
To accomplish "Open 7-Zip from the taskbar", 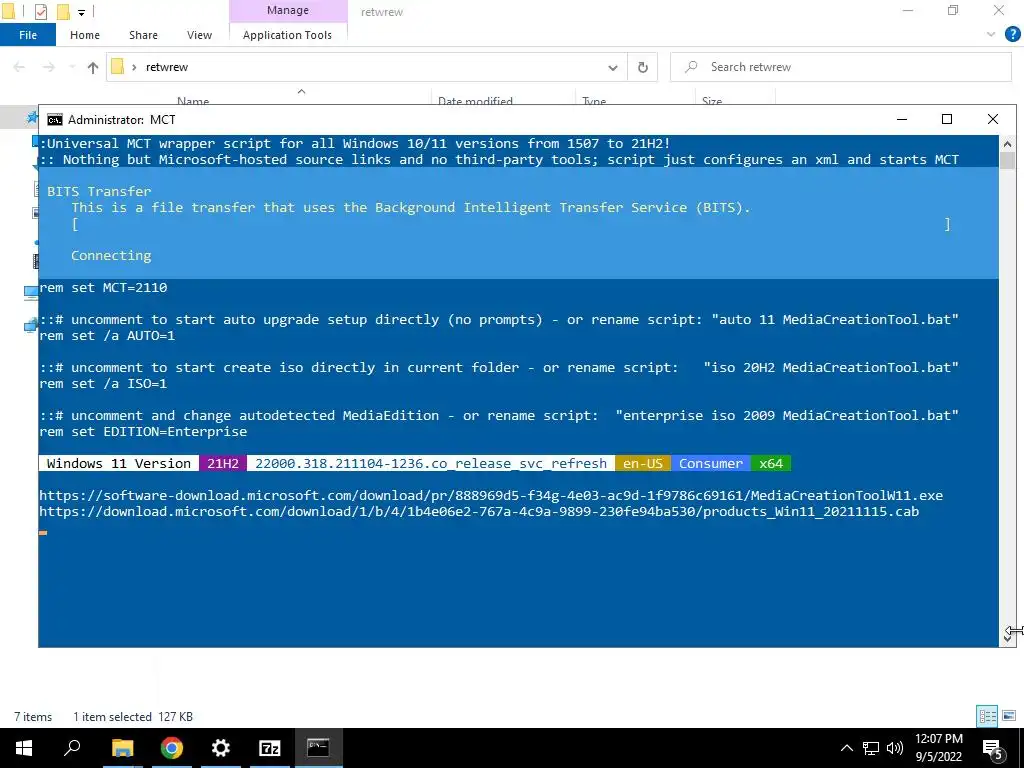I will [269, 748].
